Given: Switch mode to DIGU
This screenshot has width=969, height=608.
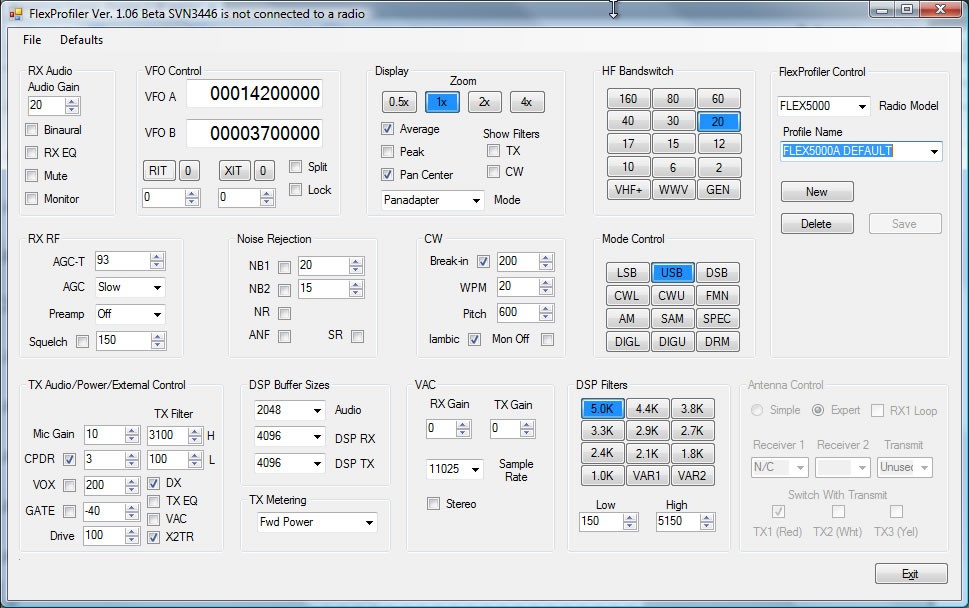Looking at the screenshot, I should coord(672,341).
